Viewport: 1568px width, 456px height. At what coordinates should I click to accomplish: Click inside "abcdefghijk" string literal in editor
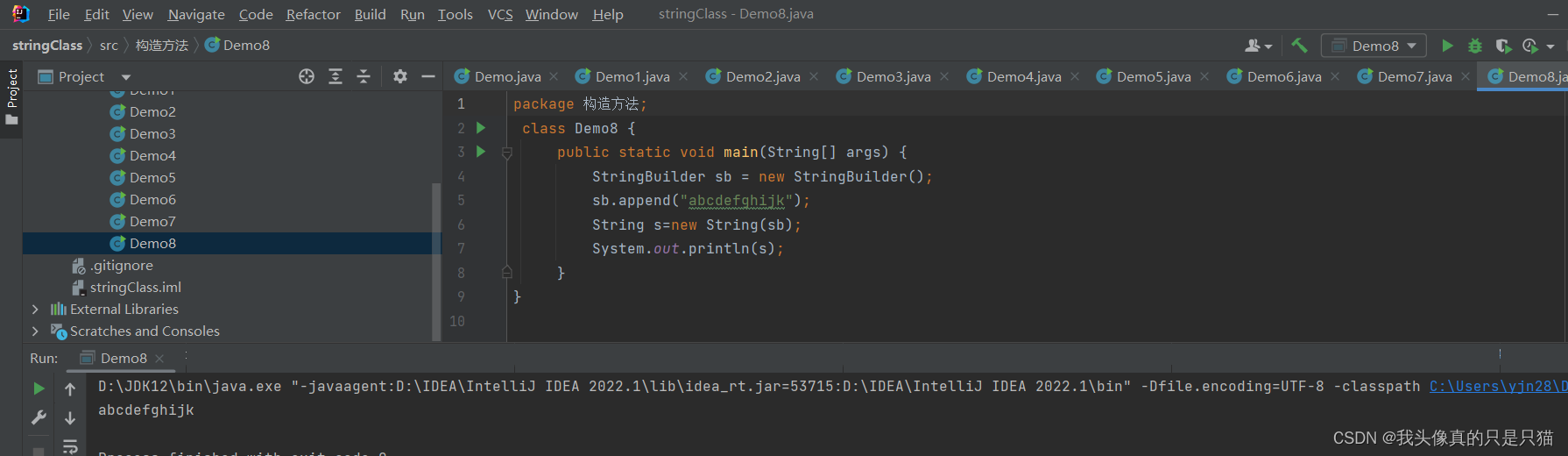click(737, 201)
